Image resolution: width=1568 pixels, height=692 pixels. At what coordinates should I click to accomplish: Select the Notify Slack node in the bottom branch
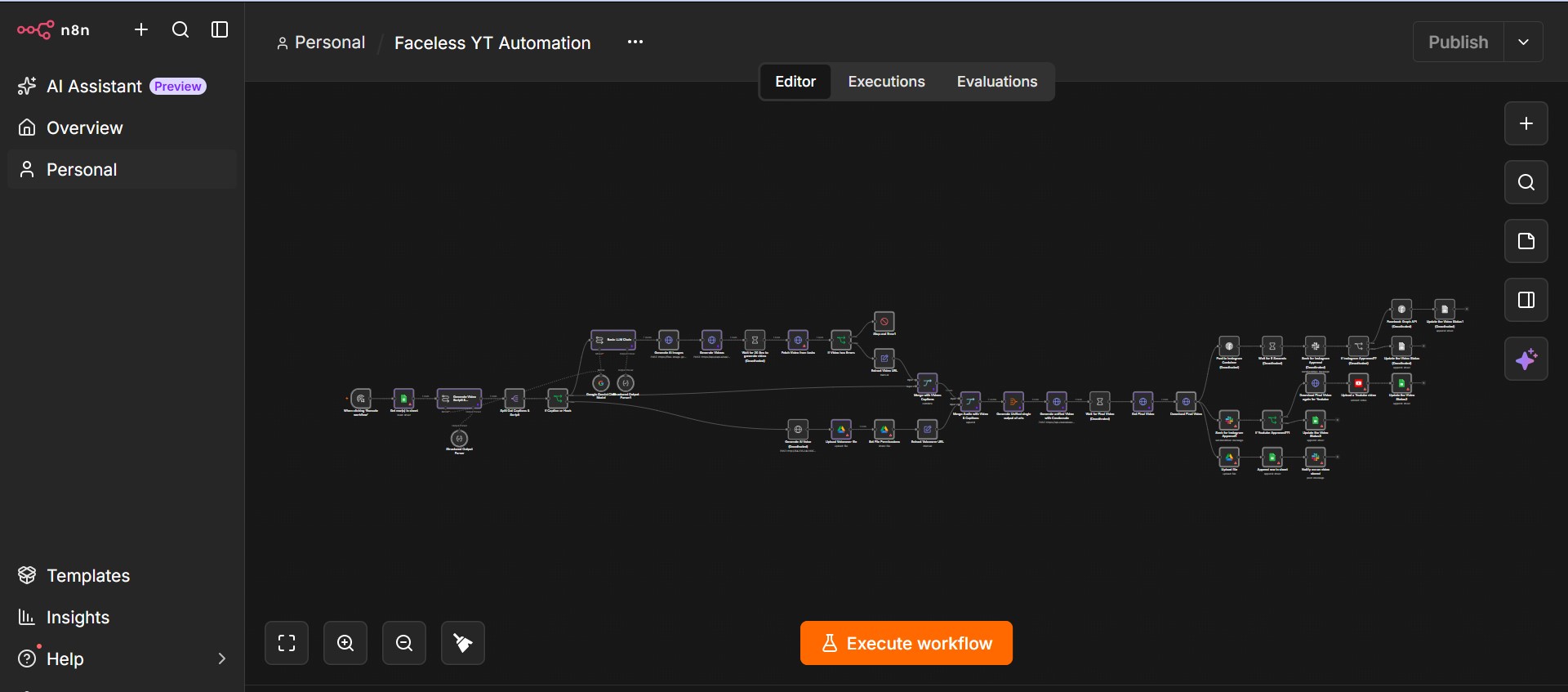tap(1316, 458)
